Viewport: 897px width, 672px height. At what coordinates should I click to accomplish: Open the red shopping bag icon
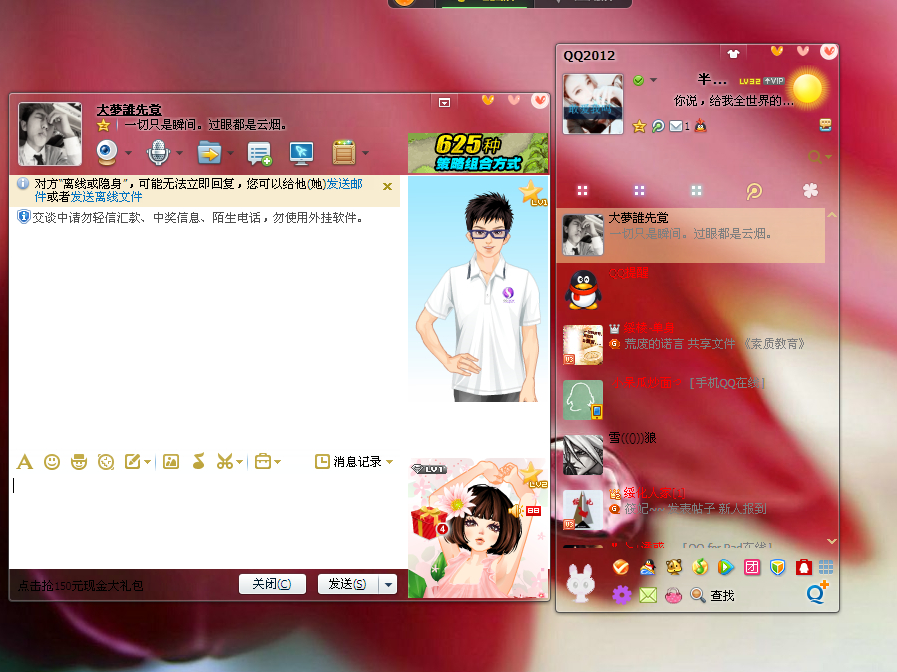coord(804,567)
